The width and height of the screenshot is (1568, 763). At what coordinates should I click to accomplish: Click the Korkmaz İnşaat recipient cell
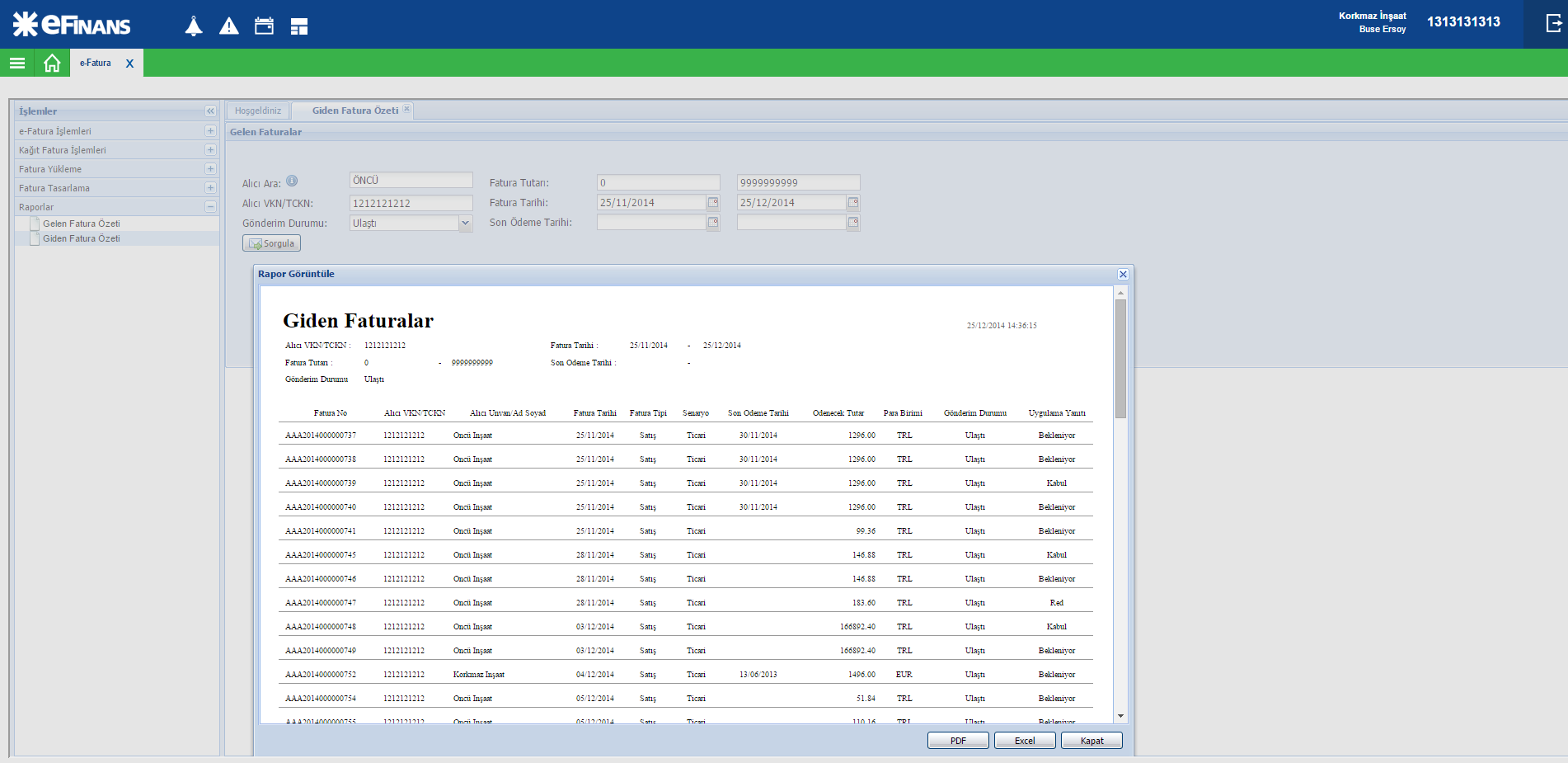[x=479, y=675]
